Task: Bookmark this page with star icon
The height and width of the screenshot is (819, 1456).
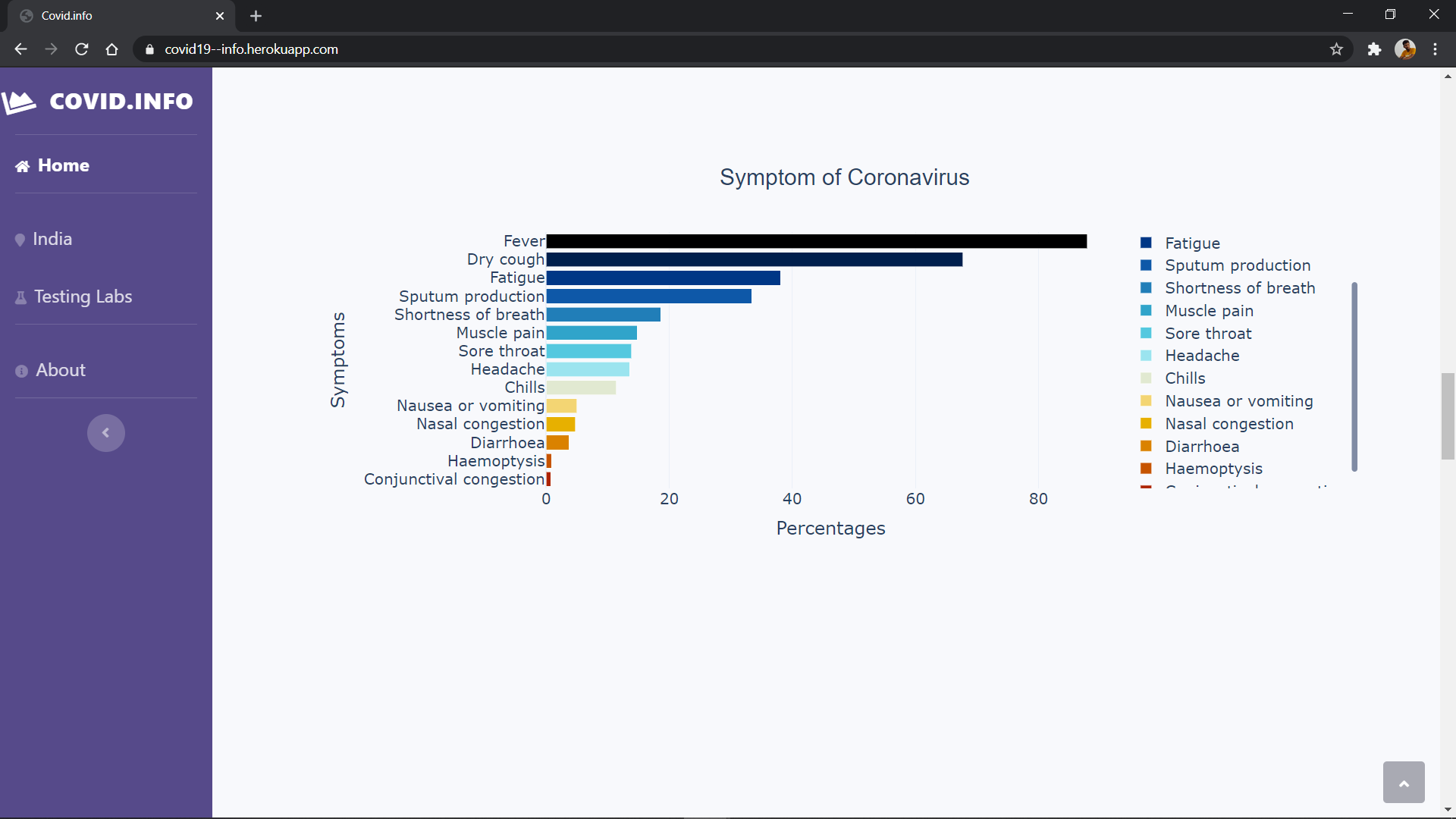Action: [x=1336, y=49]
